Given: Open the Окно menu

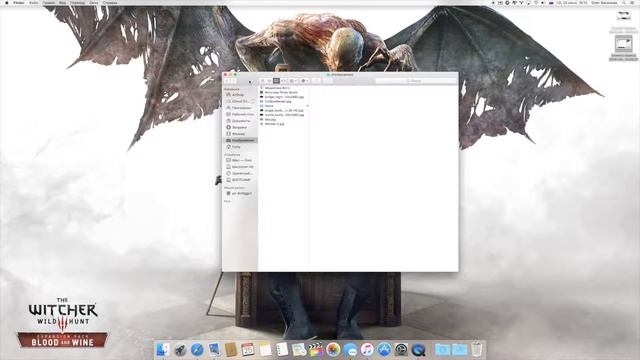Looking at the screenshot, I should click(94, 2).
